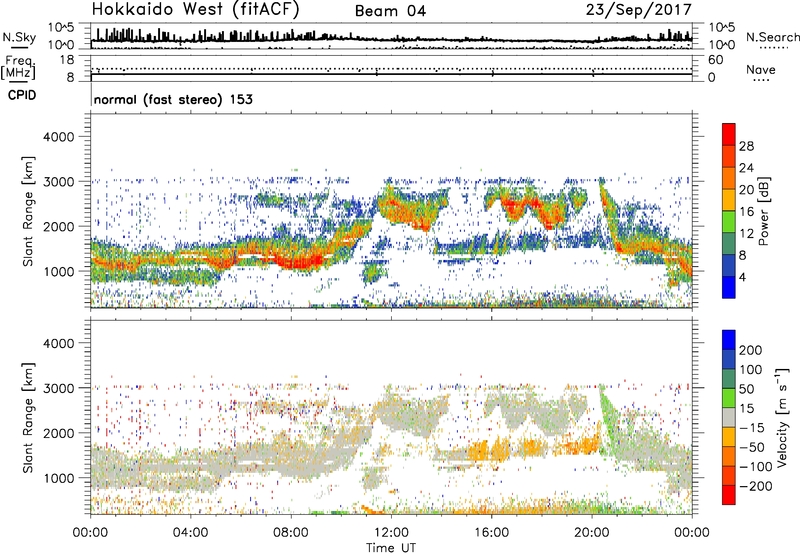Screen dimensions: 800x554
Task: Click '2000' tick on power panel
Action: [x=59, y=226]
